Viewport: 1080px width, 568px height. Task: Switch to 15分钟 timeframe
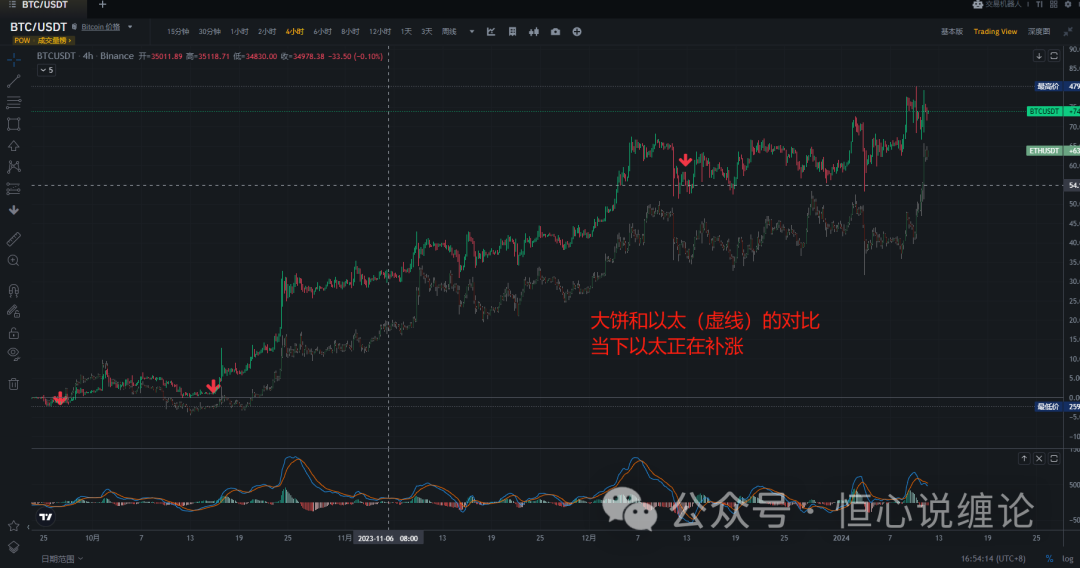point(178,32)
